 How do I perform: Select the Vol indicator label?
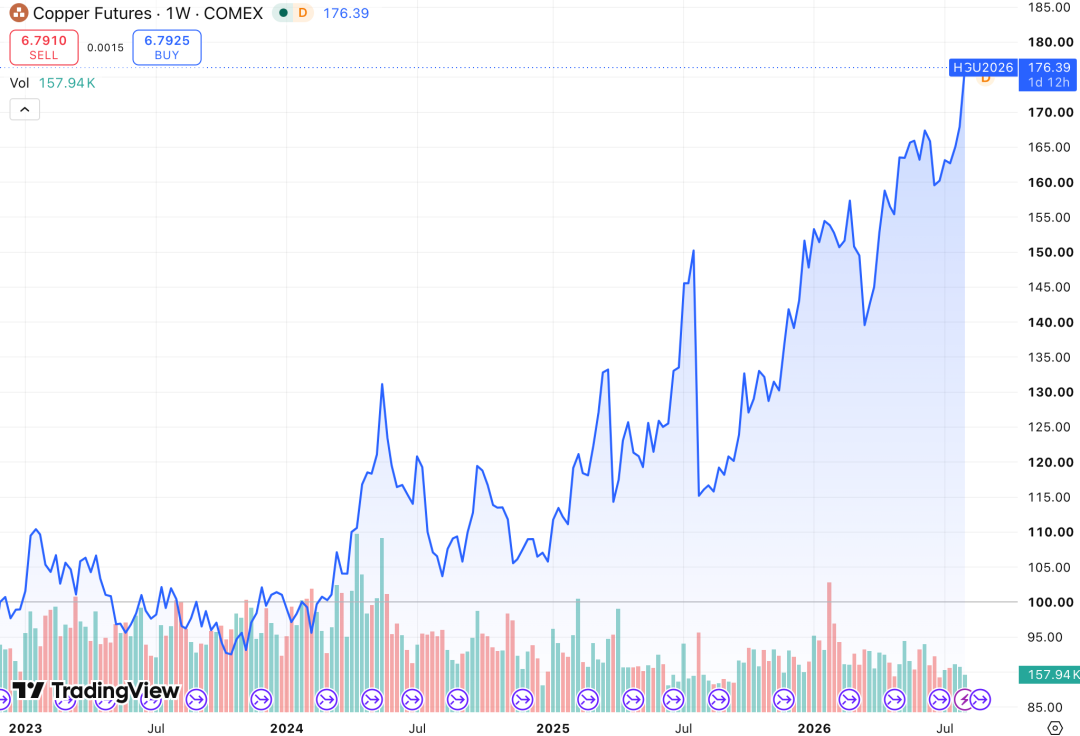coord(19,83)
